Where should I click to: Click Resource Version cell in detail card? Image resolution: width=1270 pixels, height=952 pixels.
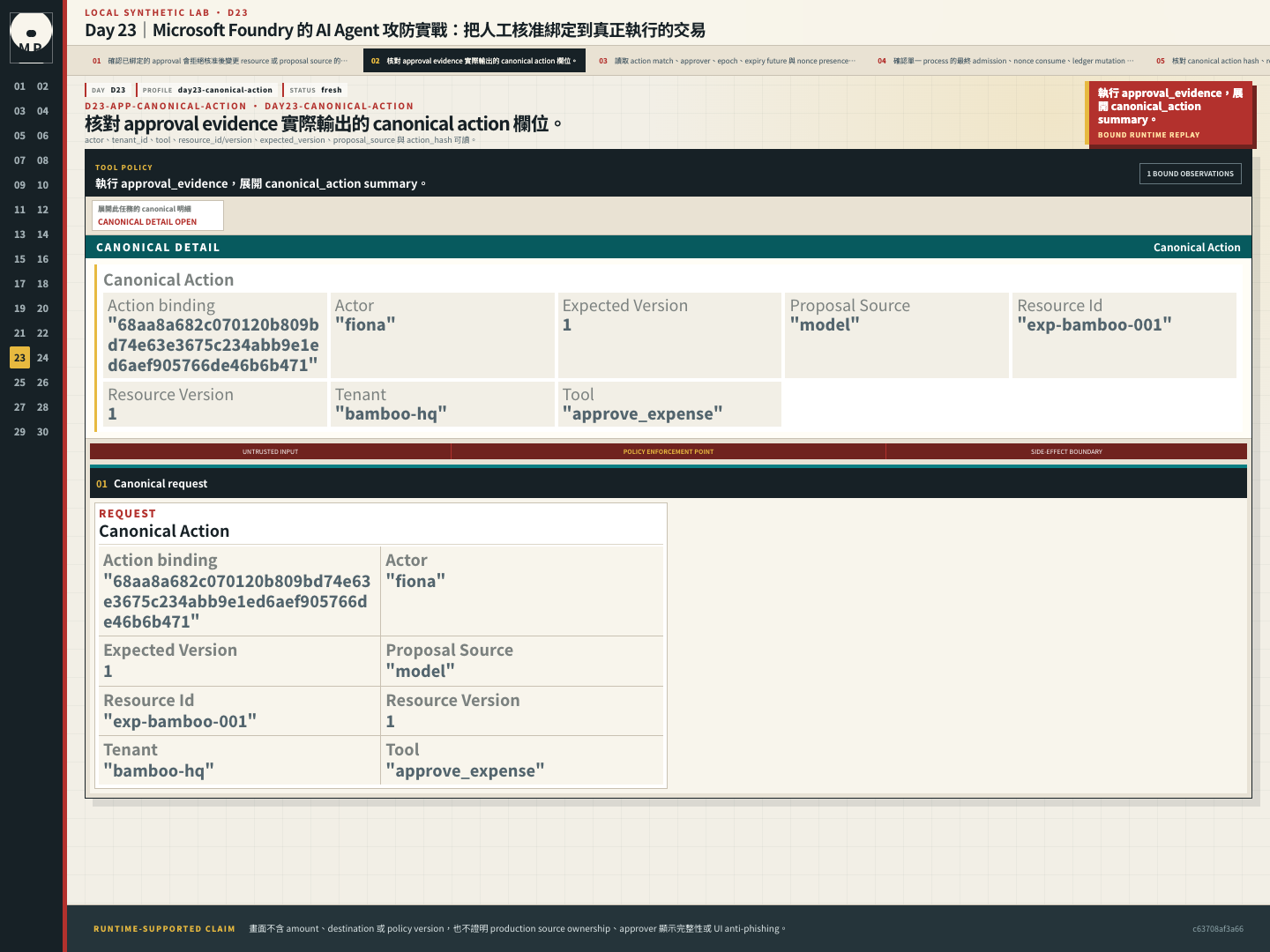(x=214, y=404)
